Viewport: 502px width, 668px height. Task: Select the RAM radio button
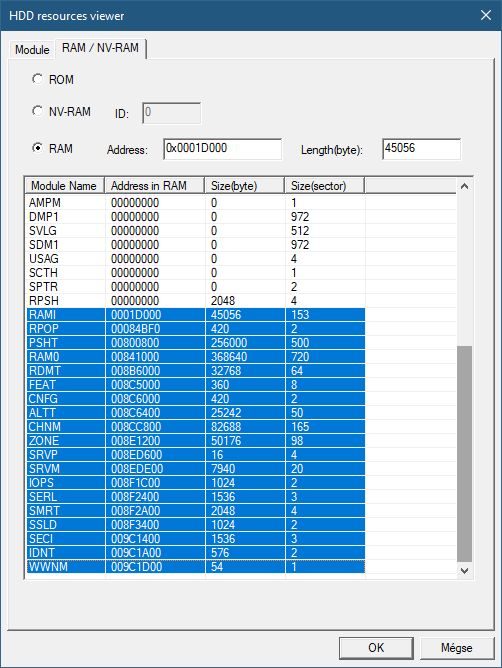pyautogui.click(x=38, y=148)
